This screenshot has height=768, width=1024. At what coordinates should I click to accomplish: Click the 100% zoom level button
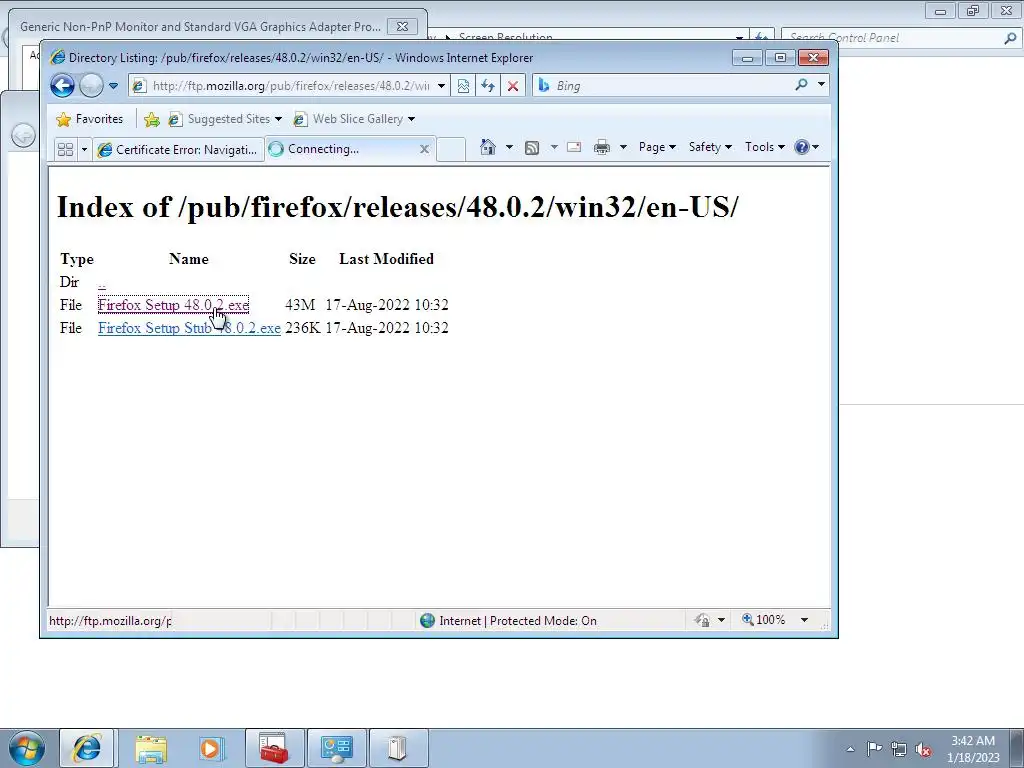(763, 620)
